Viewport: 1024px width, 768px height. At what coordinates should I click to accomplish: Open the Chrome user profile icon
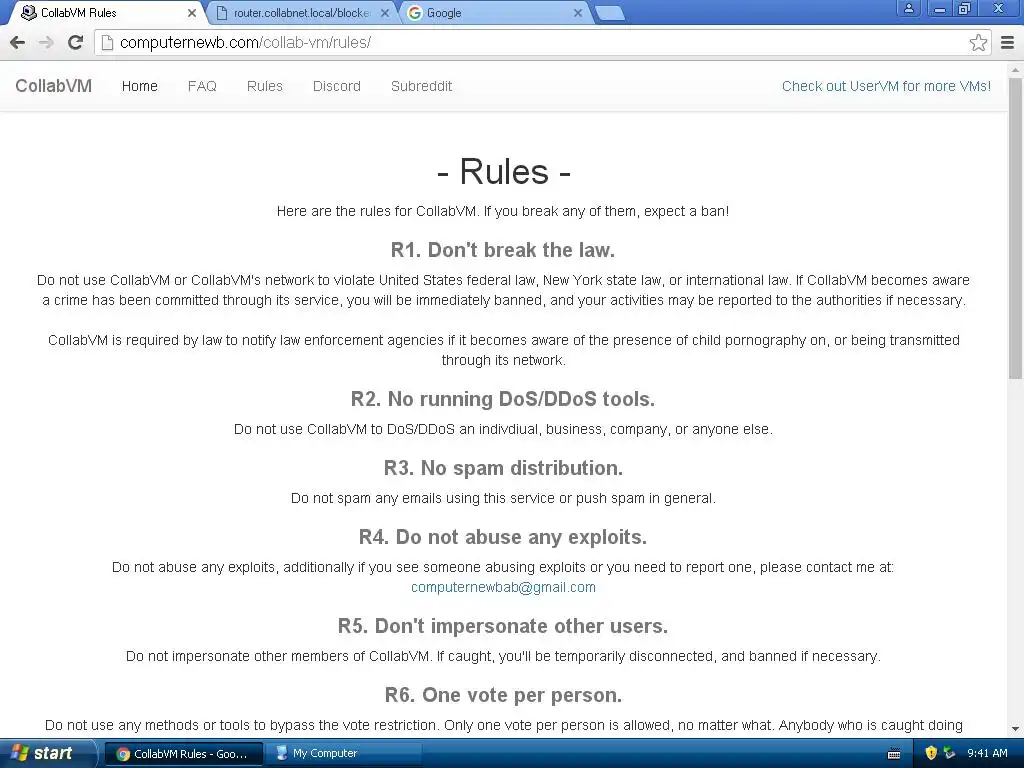point(908,8)
